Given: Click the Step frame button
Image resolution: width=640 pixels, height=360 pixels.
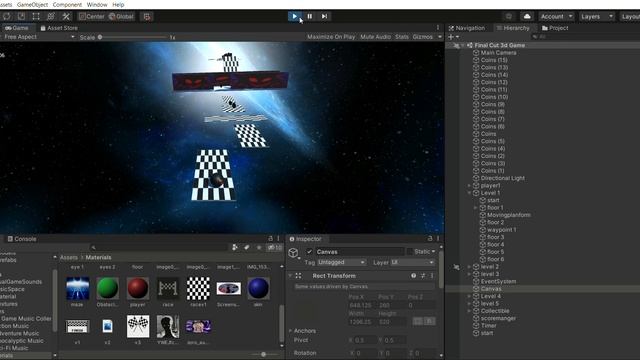Looking at the screenshot, I should pyautogui.click(x=324, y=16).
